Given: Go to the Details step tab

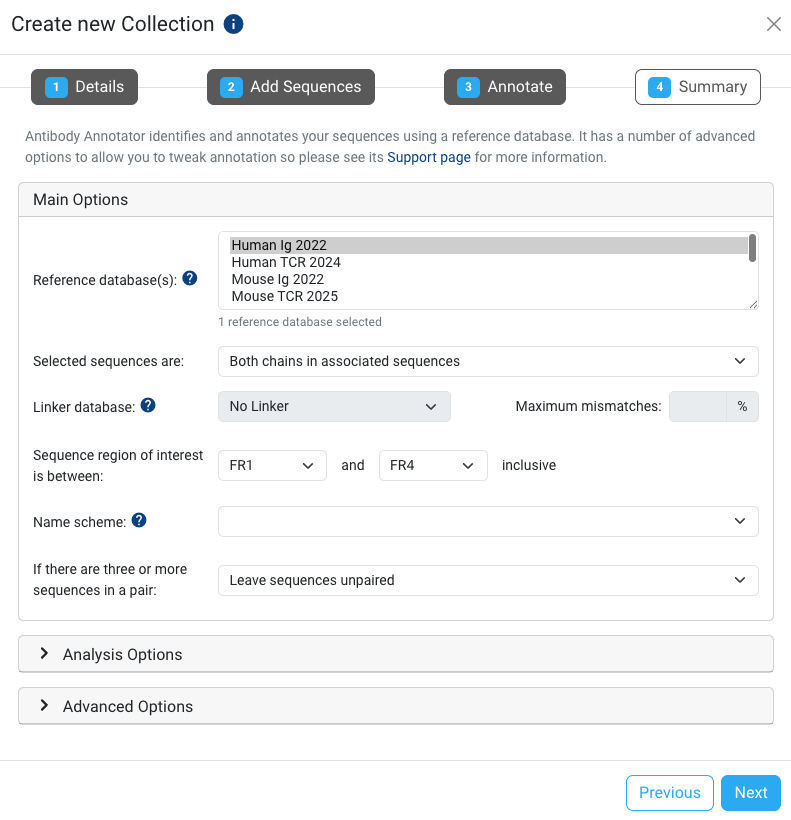Looking at the screenshot, I should (x=84, y=87).
